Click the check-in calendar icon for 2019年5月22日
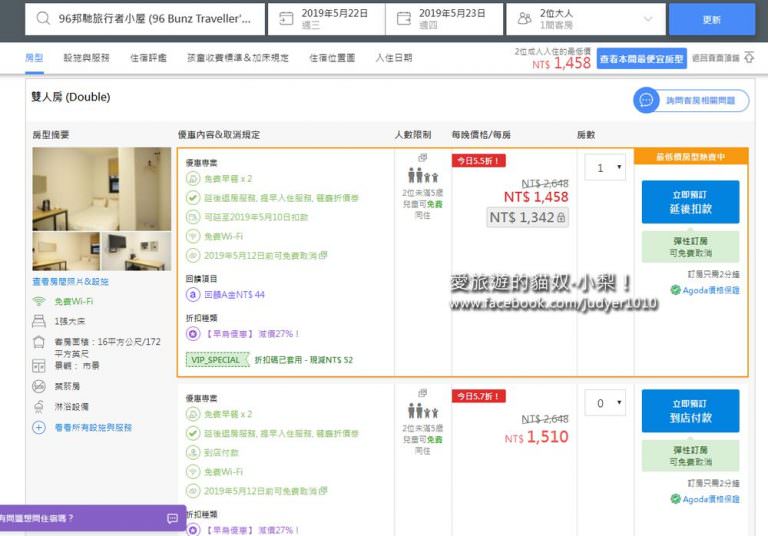Viewport: 768px width, 536px height. [287, 18]
